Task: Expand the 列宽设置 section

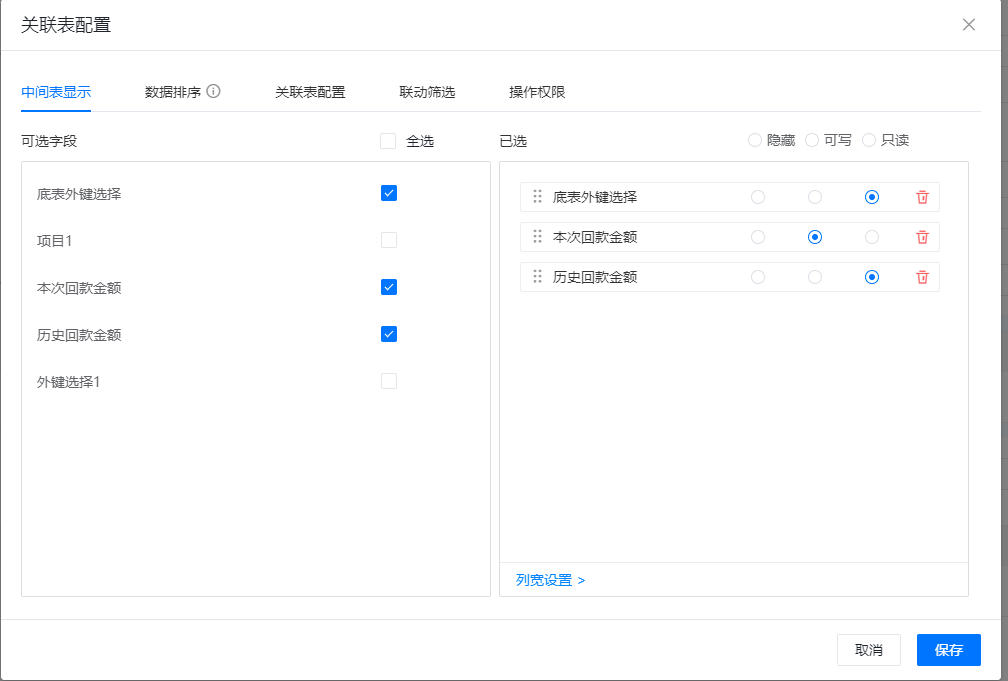Action: point(550,580)
